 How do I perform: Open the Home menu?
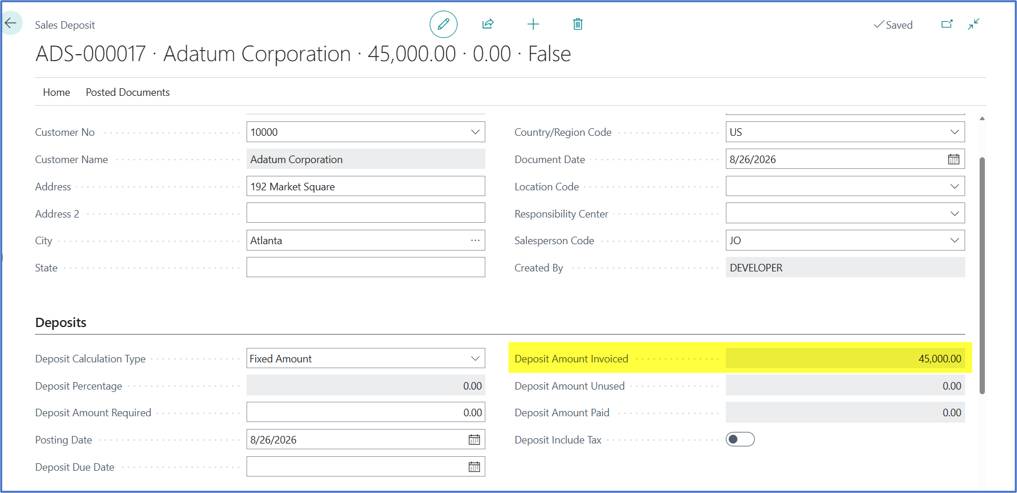point(56,92)
